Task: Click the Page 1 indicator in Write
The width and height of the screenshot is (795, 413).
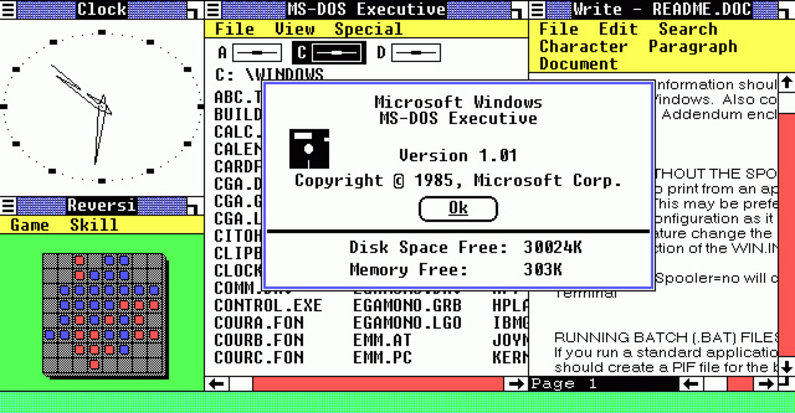Action: [x=563, y=384]
